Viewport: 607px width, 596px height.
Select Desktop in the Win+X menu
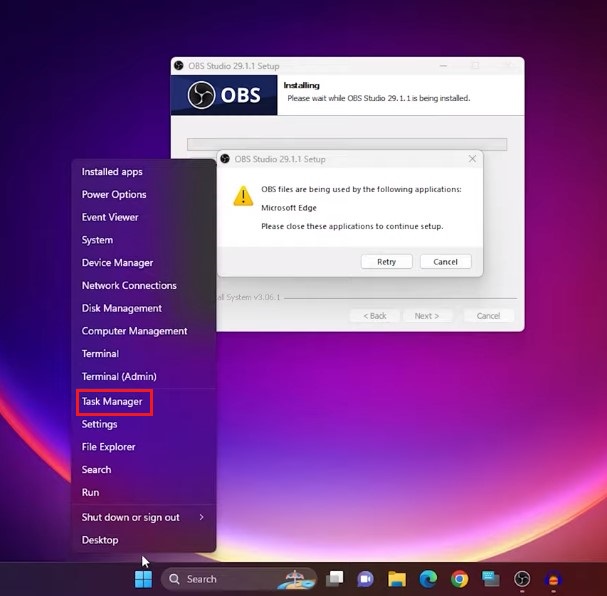coord(143,540)
